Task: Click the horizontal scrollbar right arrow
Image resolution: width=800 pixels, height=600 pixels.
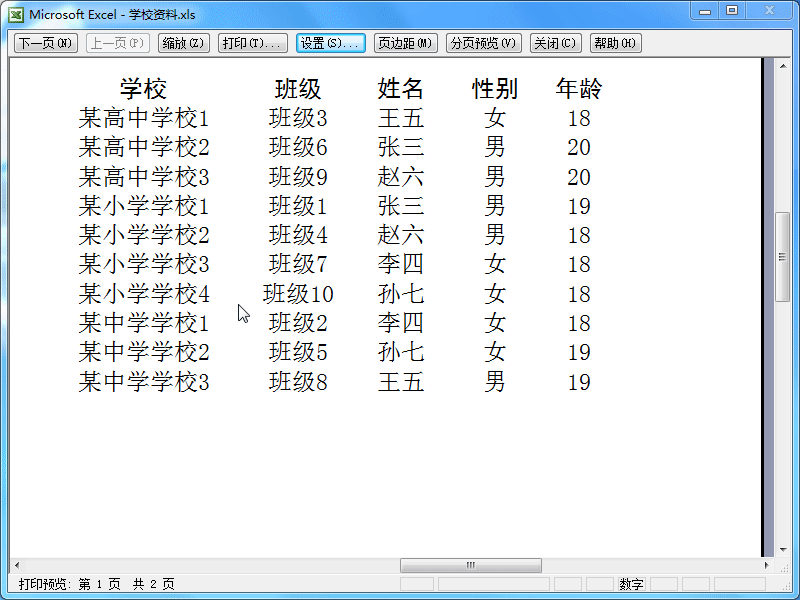Action: click(x=766, y=565)
